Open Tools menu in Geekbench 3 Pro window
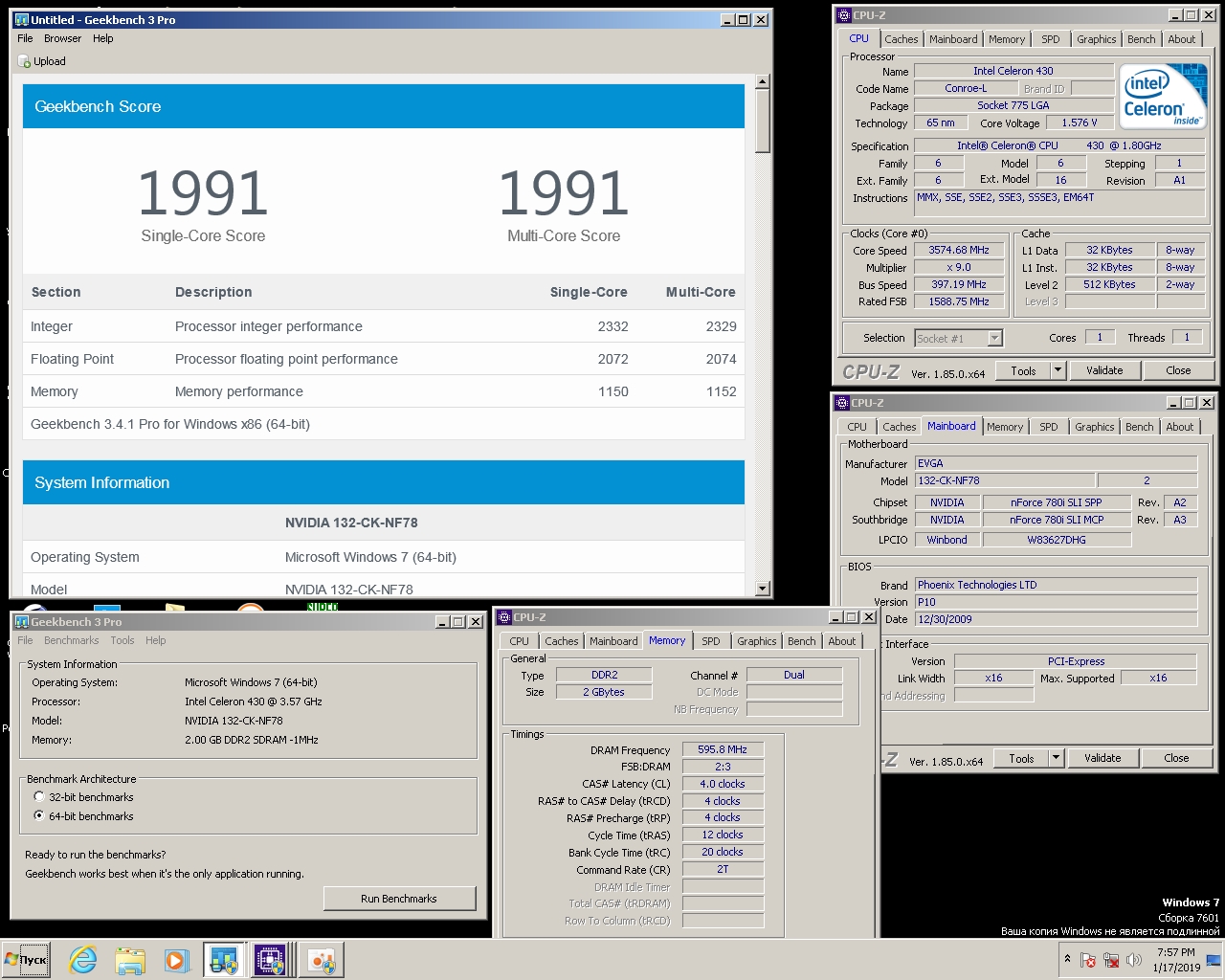This screenshot has height=980, width=1225. coord(122,640)
